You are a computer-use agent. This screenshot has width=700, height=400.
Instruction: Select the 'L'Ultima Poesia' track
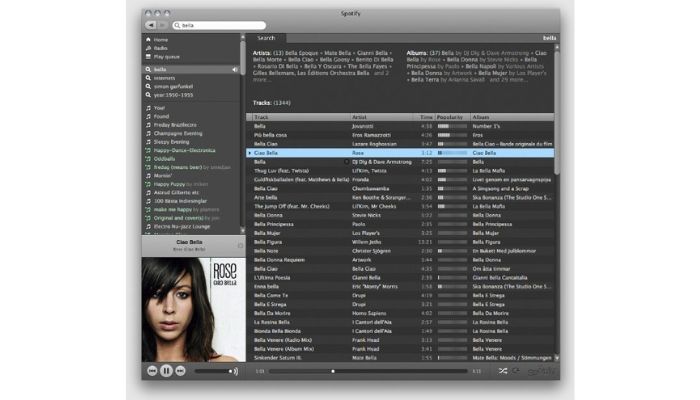[x=400, y=278]
